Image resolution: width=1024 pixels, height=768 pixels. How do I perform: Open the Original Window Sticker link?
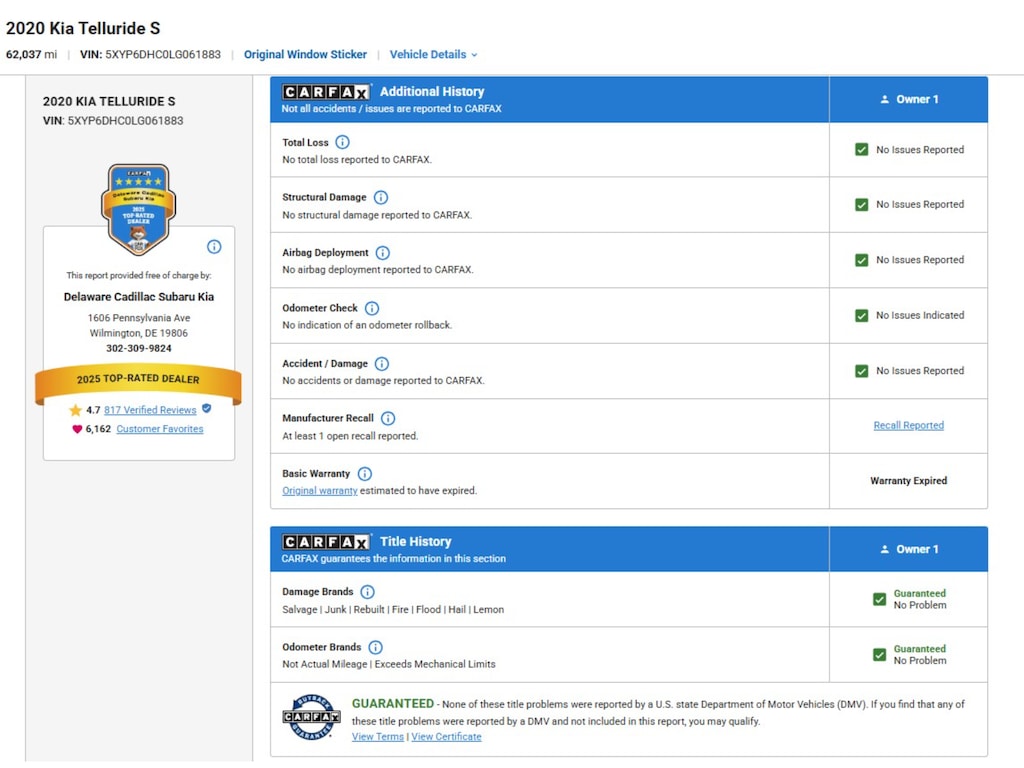coord(305,55)
